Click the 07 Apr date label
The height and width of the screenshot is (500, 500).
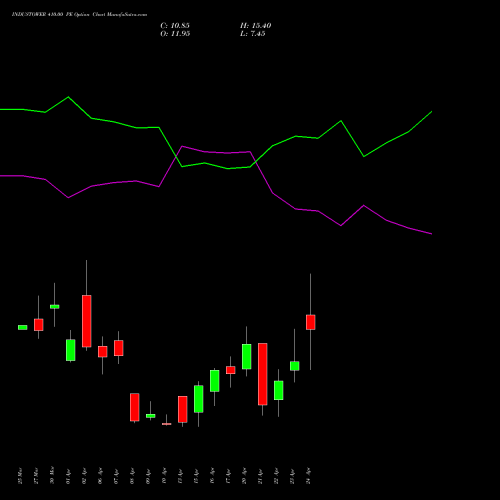click(116, 477)
